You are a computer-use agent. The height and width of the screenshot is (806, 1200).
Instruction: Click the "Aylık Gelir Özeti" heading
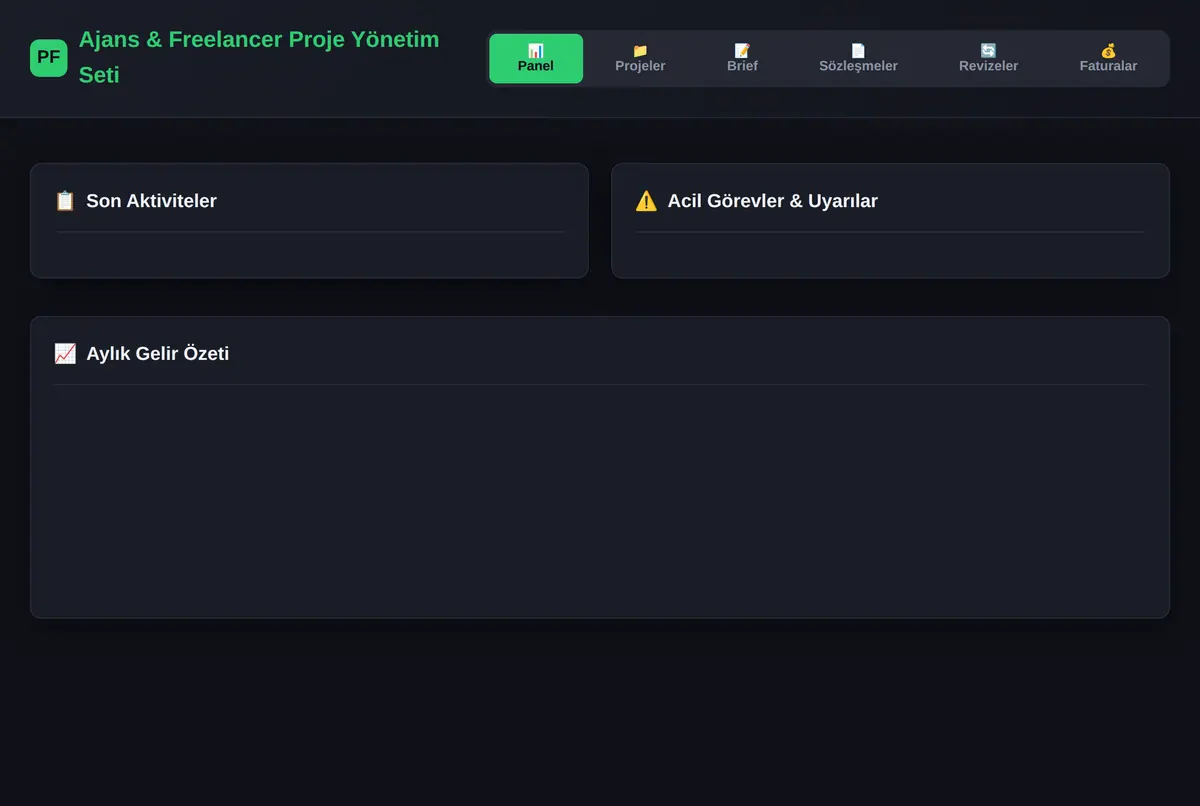point(157,354)
